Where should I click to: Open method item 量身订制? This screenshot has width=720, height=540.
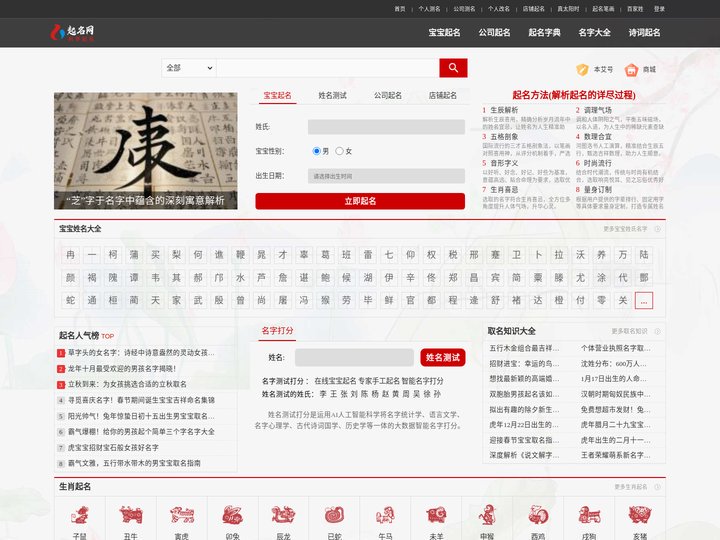(x=597, y=190)
